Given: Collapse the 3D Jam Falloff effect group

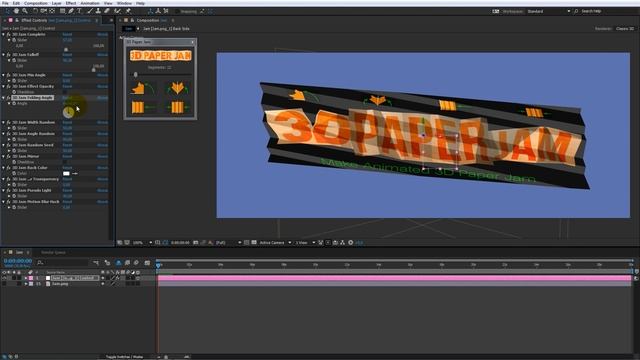Looking at the screenshot, I should pos(4,54).
